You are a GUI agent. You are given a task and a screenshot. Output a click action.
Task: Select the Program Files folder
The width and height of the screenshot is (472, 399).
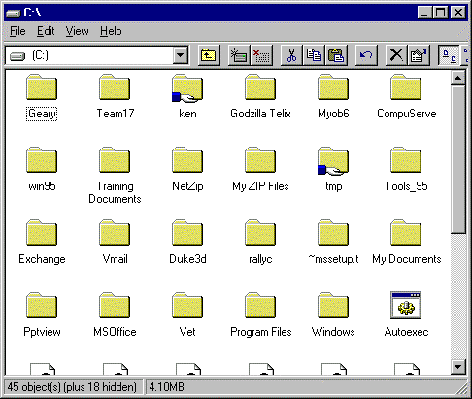(x=260, y=315)
